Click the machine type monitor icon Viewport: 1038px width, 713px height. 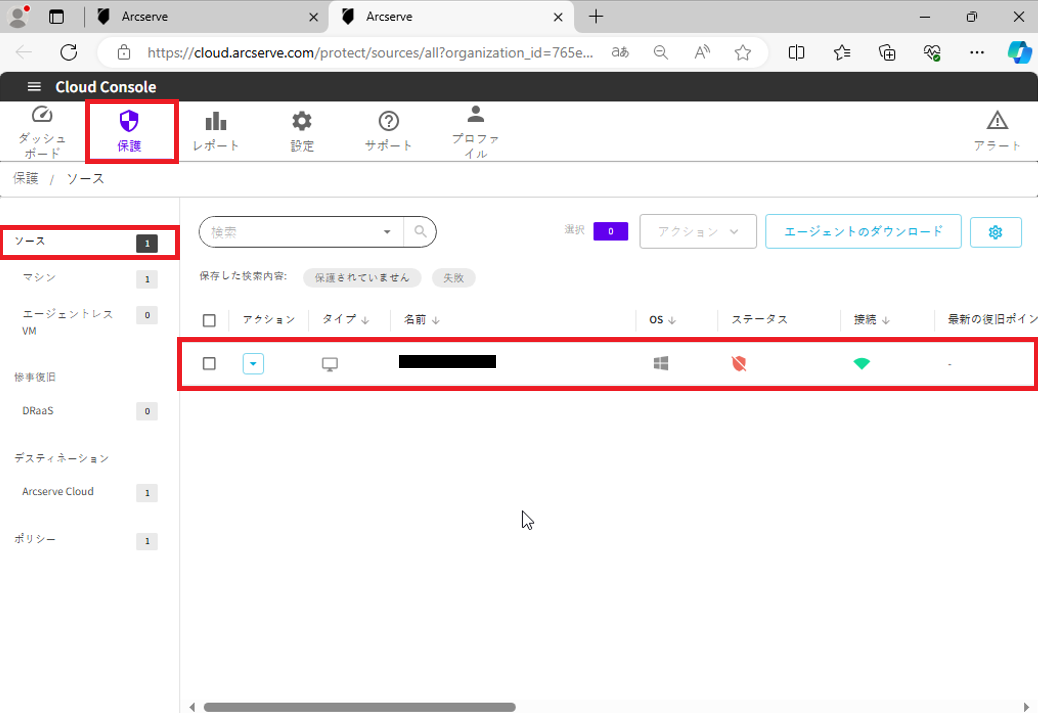coord(330,364)
